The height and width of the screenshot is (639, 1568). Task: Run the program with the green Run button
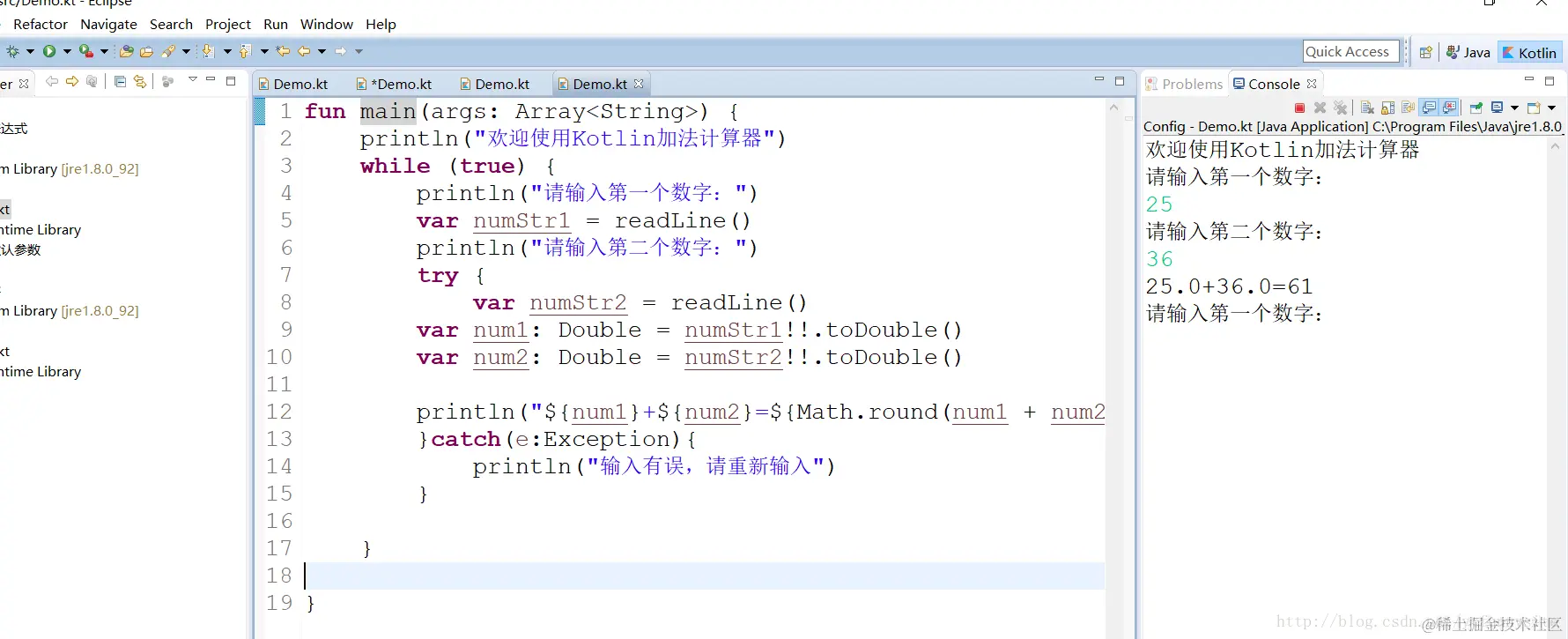click(49, 51)
